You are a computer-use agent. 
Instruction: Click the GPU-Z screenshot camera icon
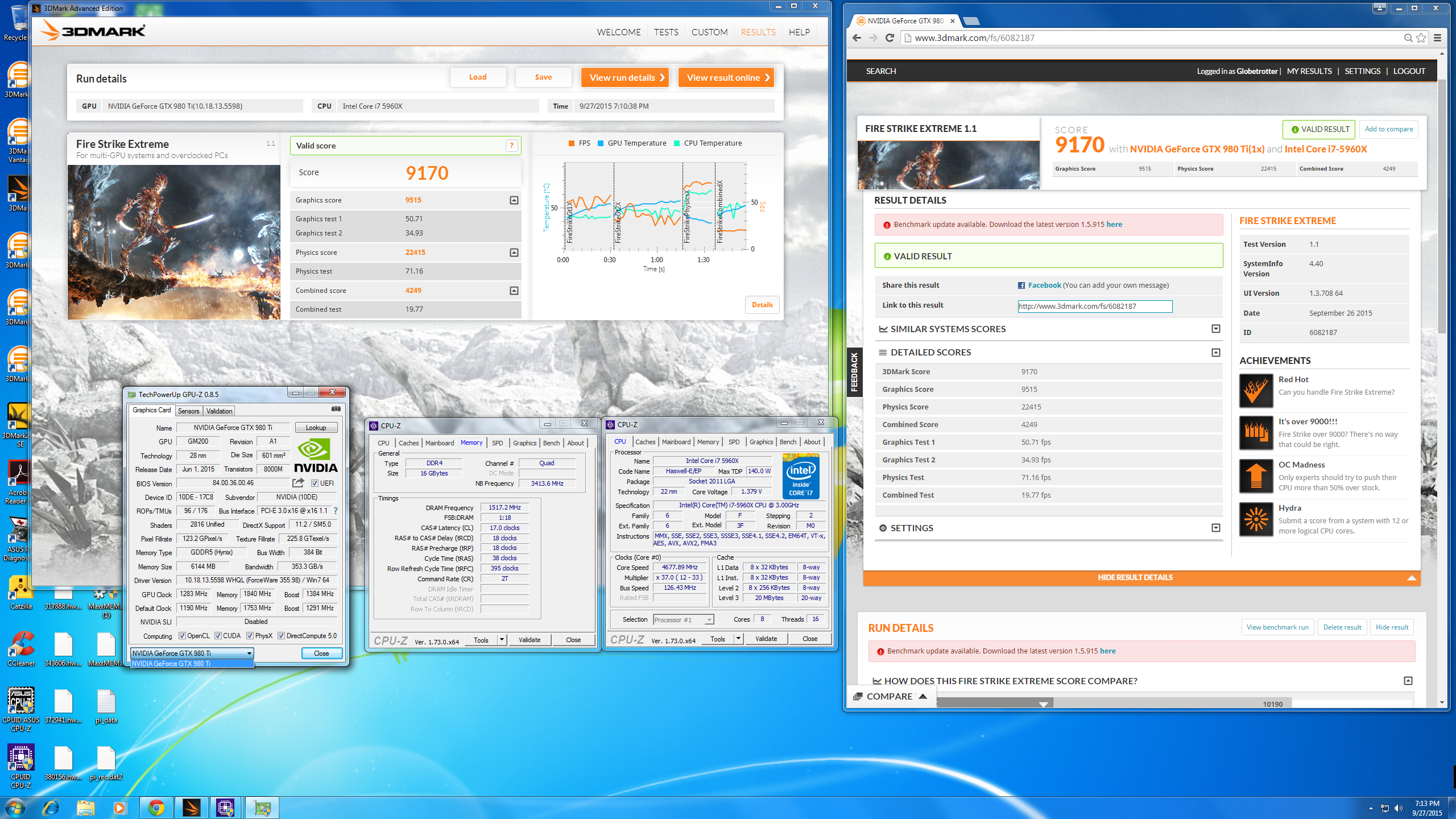[336, 409]
